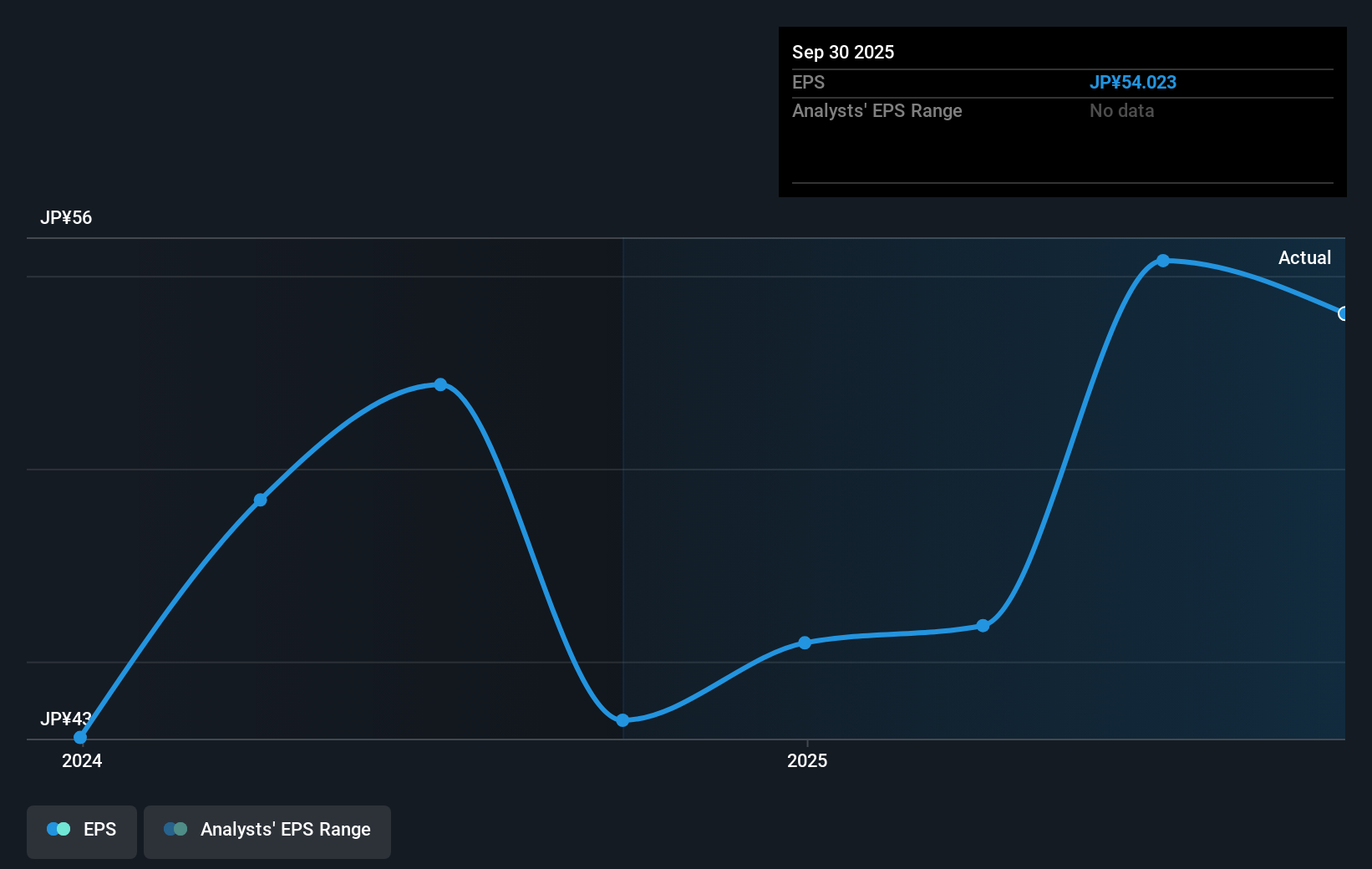
Task: Click the JP¥54.023 EPS value link
Action: click(x=1134, y=82)
